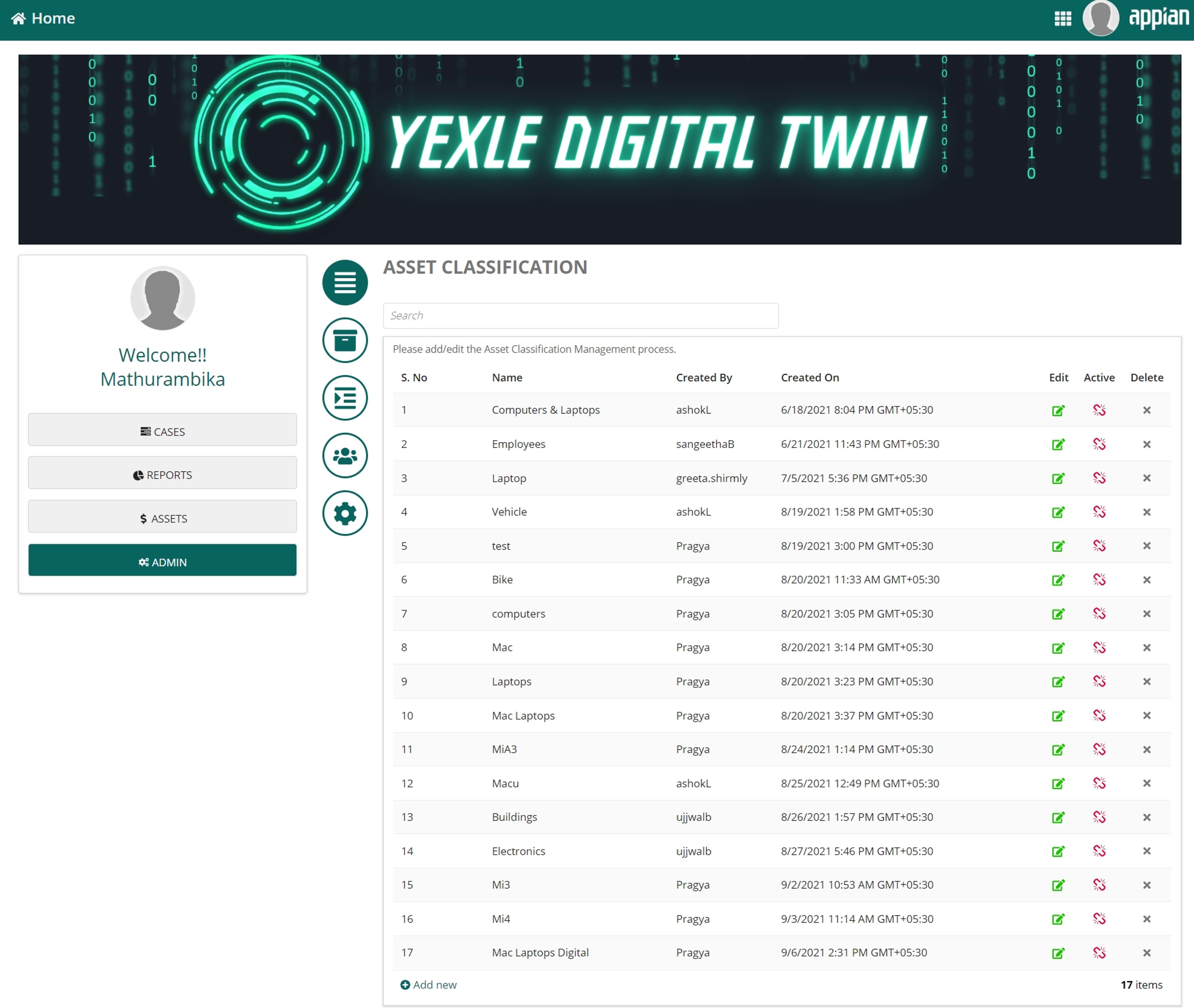Select the 'Buildings' name cell

click(x=514, y=817)
